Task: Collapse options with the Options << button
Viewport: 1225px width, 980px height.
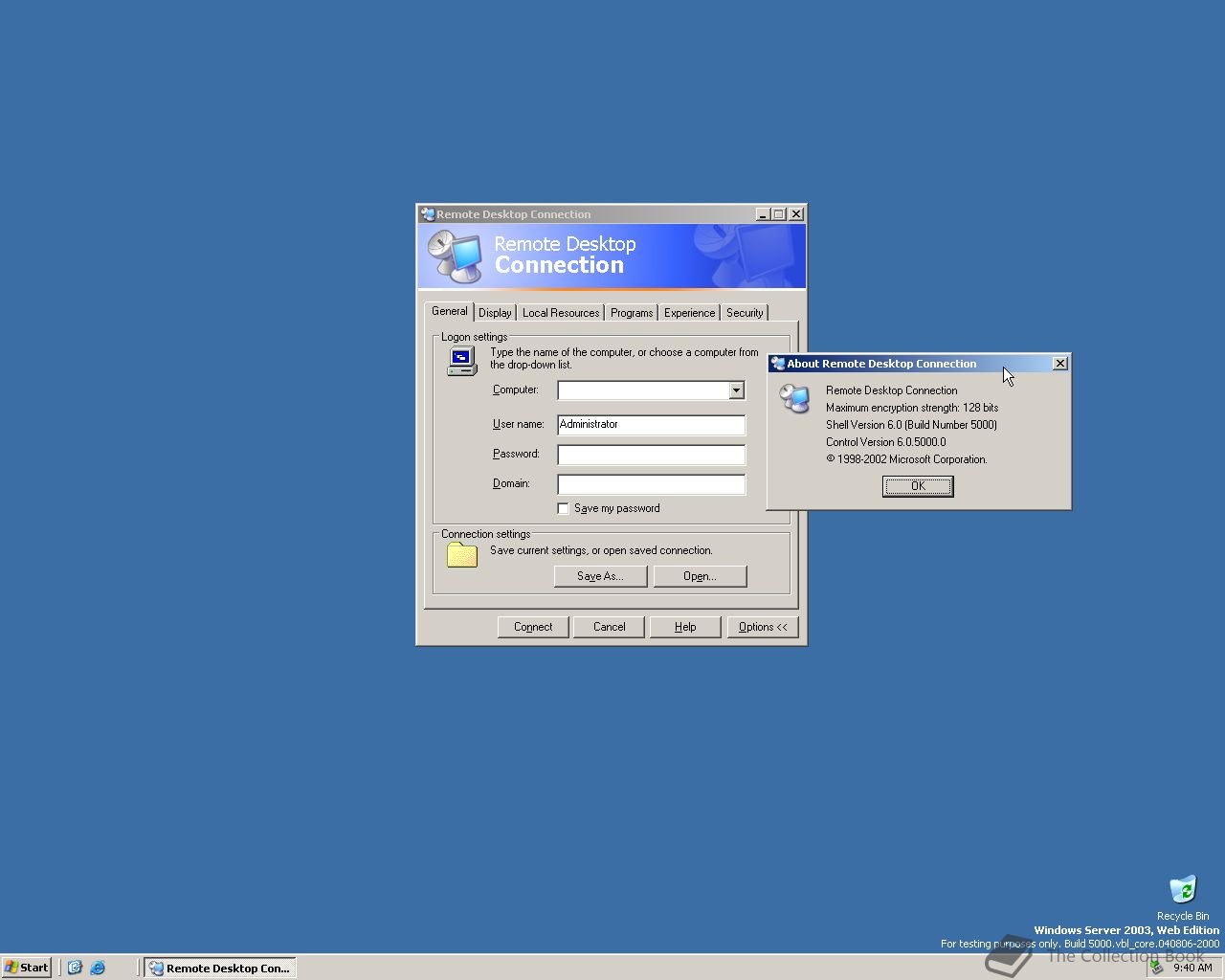Action: click(763, 627)
